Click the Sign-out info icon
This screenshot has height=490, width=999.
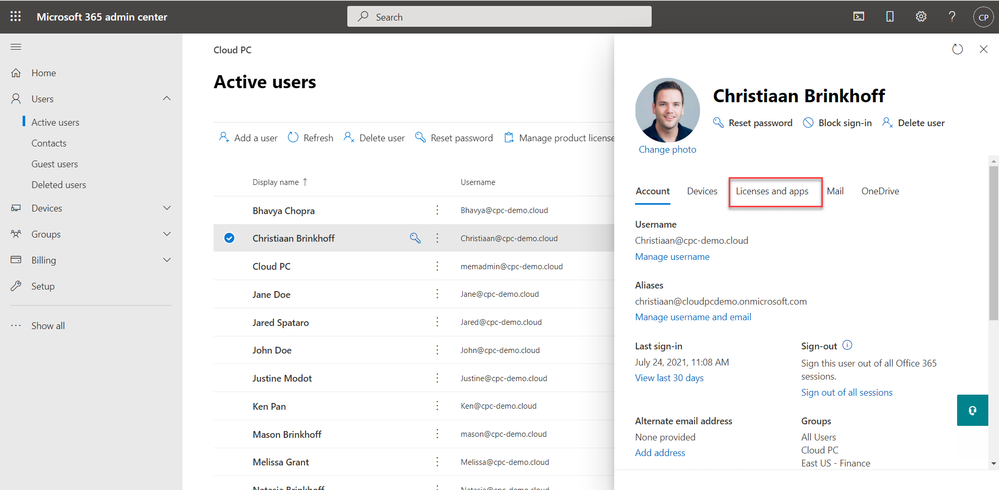point(847,345)
